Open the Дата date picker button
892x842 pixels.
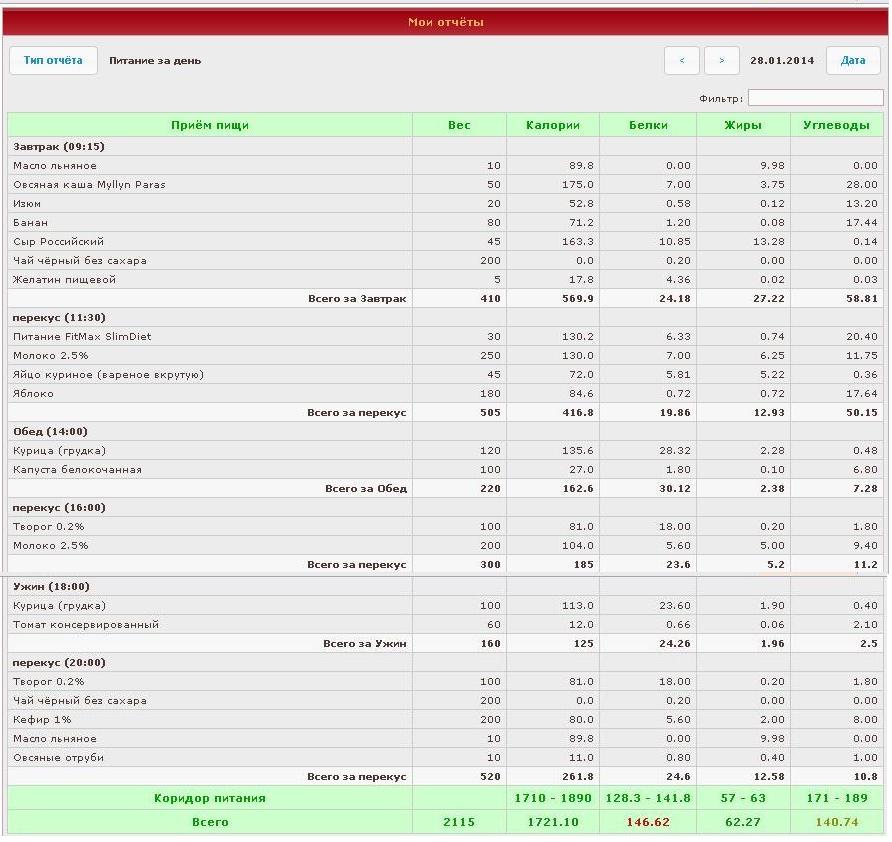tap(853, 60)
